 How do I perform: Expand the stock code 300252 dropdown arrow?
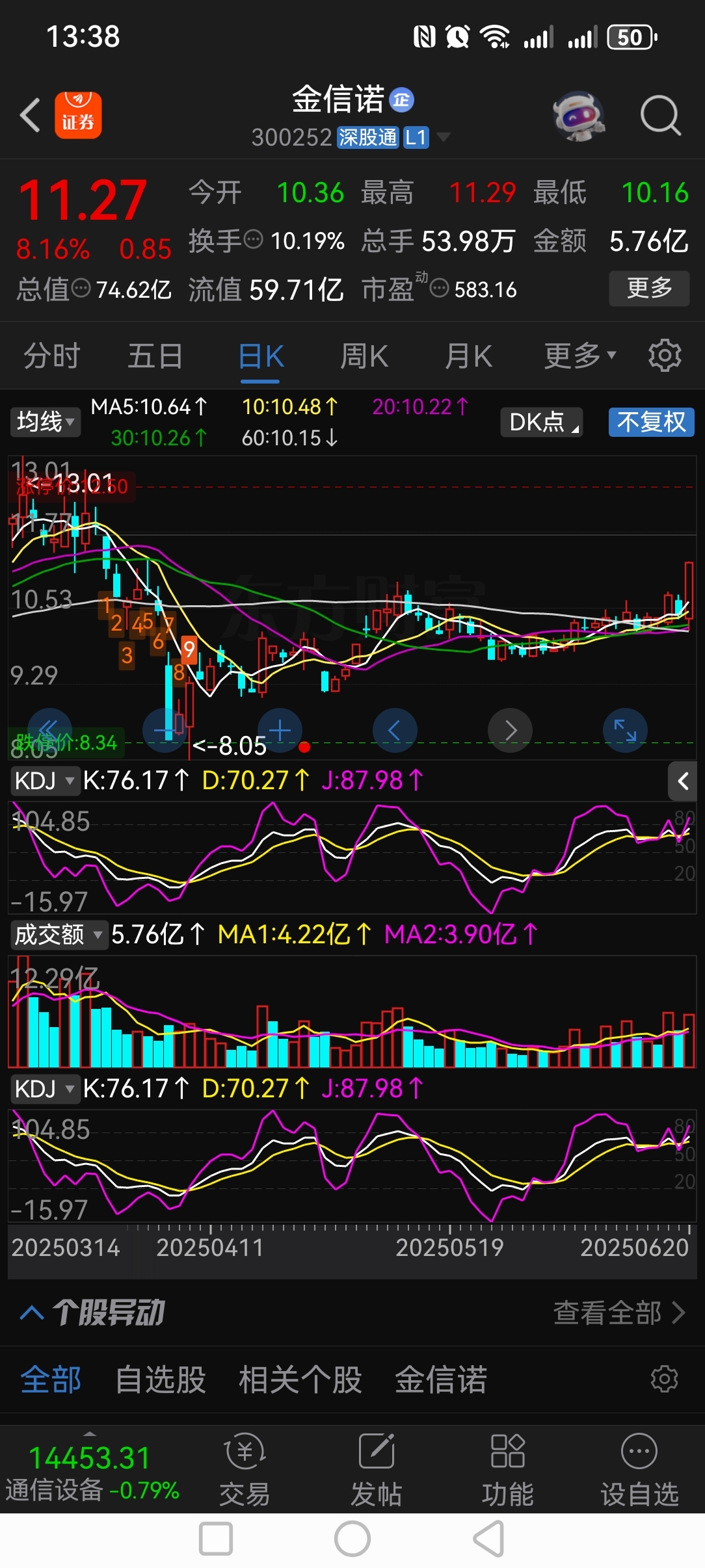[443, 137]
